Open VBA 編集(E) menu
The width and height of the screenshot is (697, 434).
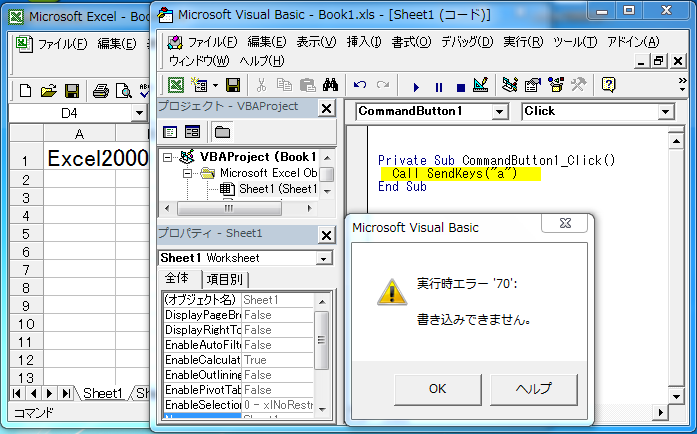click(x=267, y=42)
